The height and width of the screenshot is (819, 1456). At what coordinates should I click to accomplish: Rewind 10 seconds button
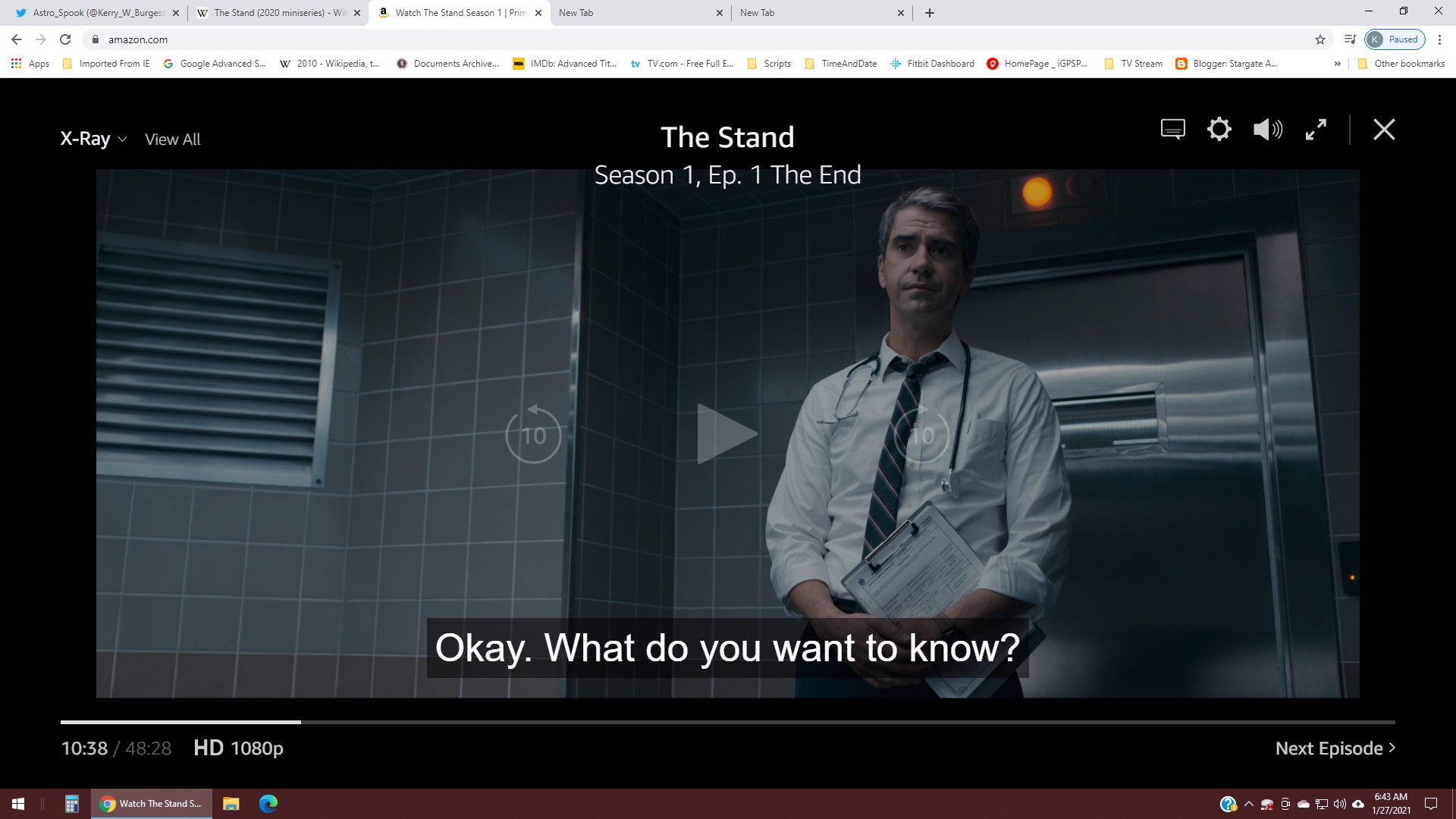[x=533, y=435]
